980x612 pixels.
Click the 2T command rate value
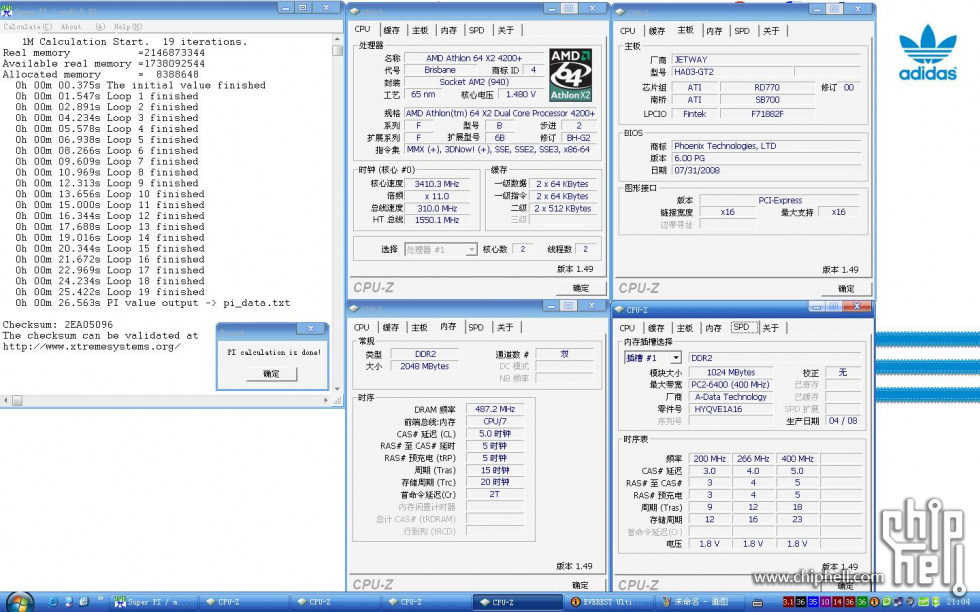pyautogui.click(x=494, y=494)
